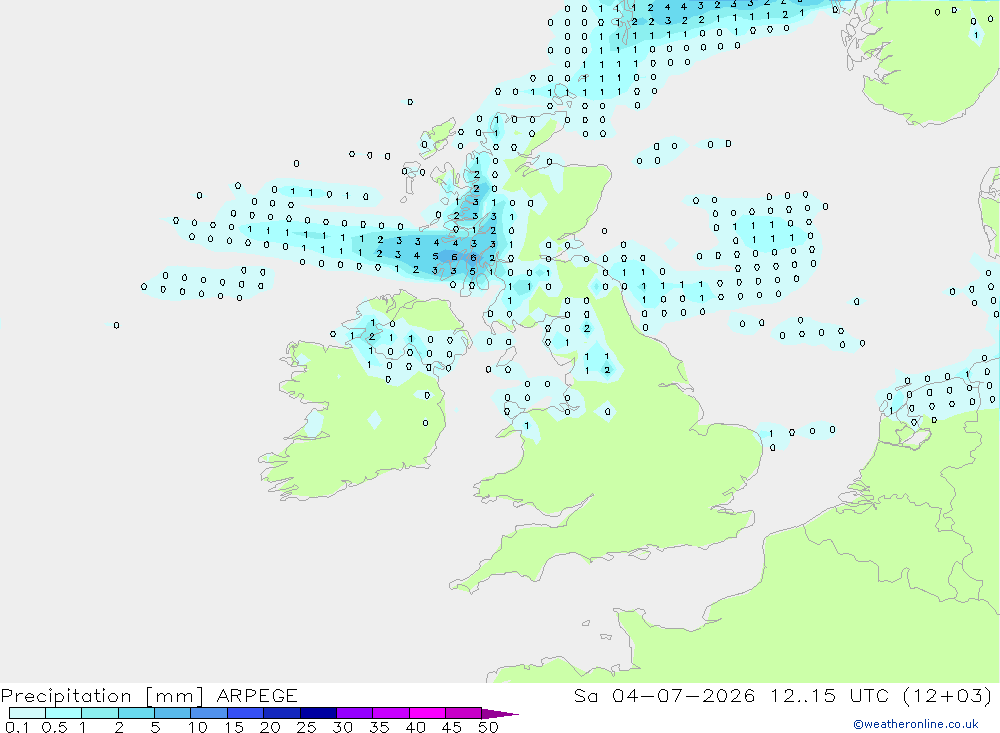The height and width of the screenshot is (733, 1000).
Task: Click the 0.1 legend scale label
Action: point(16,727)
